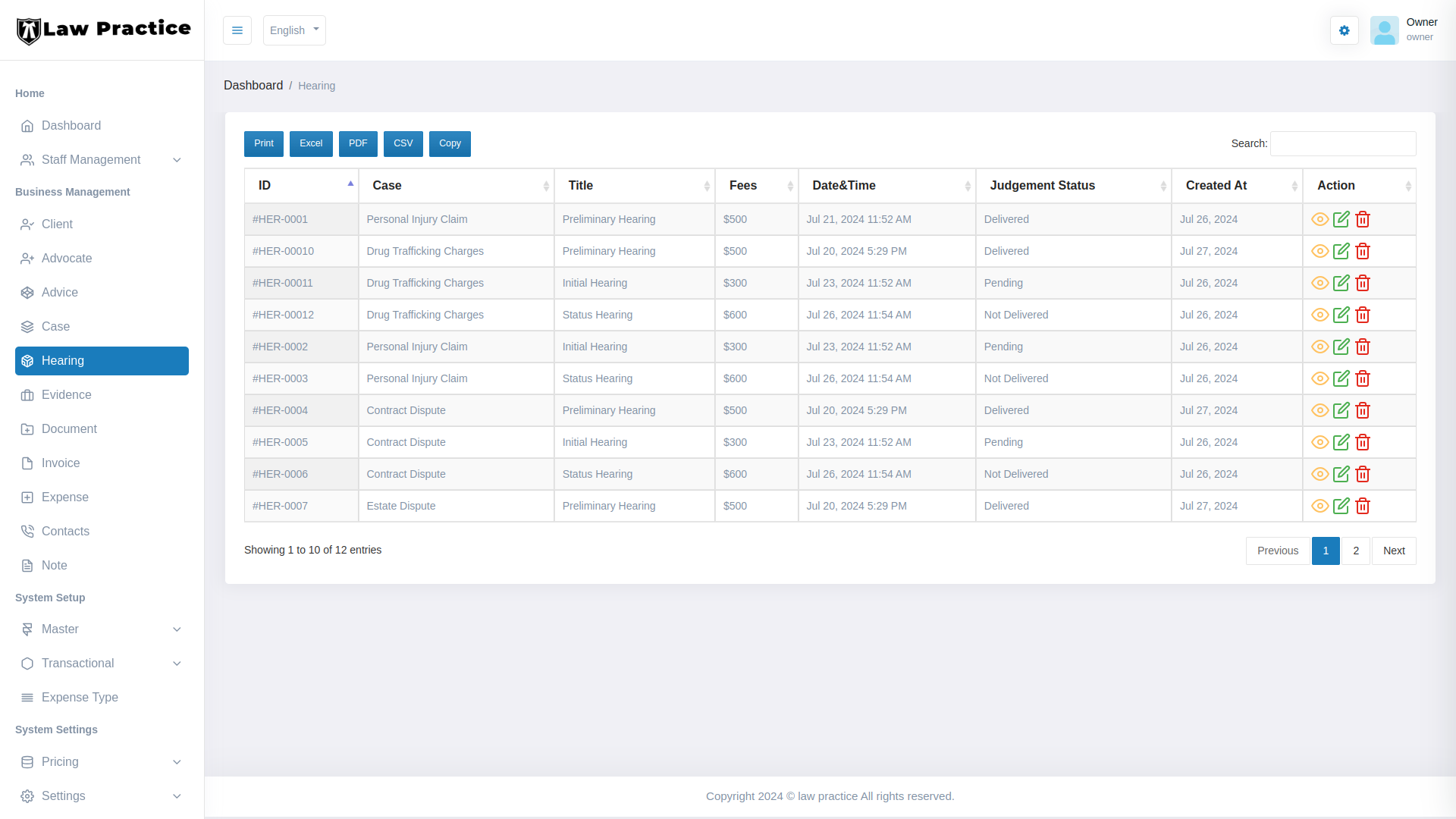Click pencil edit icon for #HER-0006
1456x819 pixels.
pos(1341,474)
